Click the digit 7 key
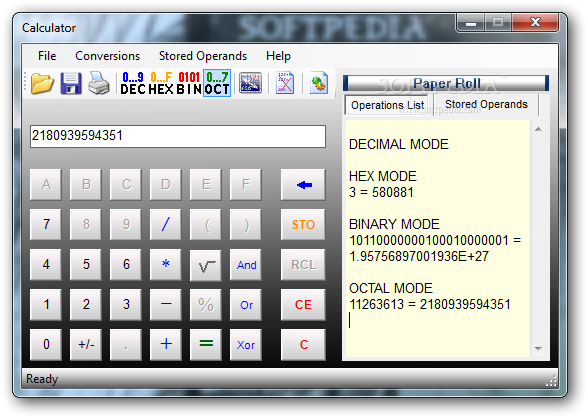 (46, 225)
